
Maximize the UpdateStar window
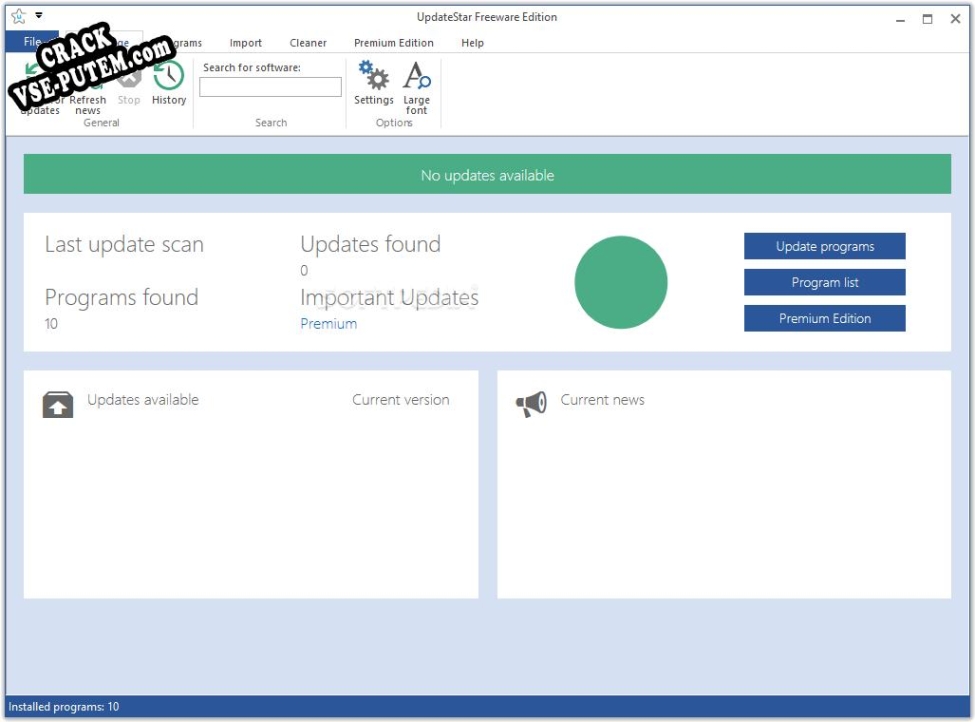tap(927, 19)
